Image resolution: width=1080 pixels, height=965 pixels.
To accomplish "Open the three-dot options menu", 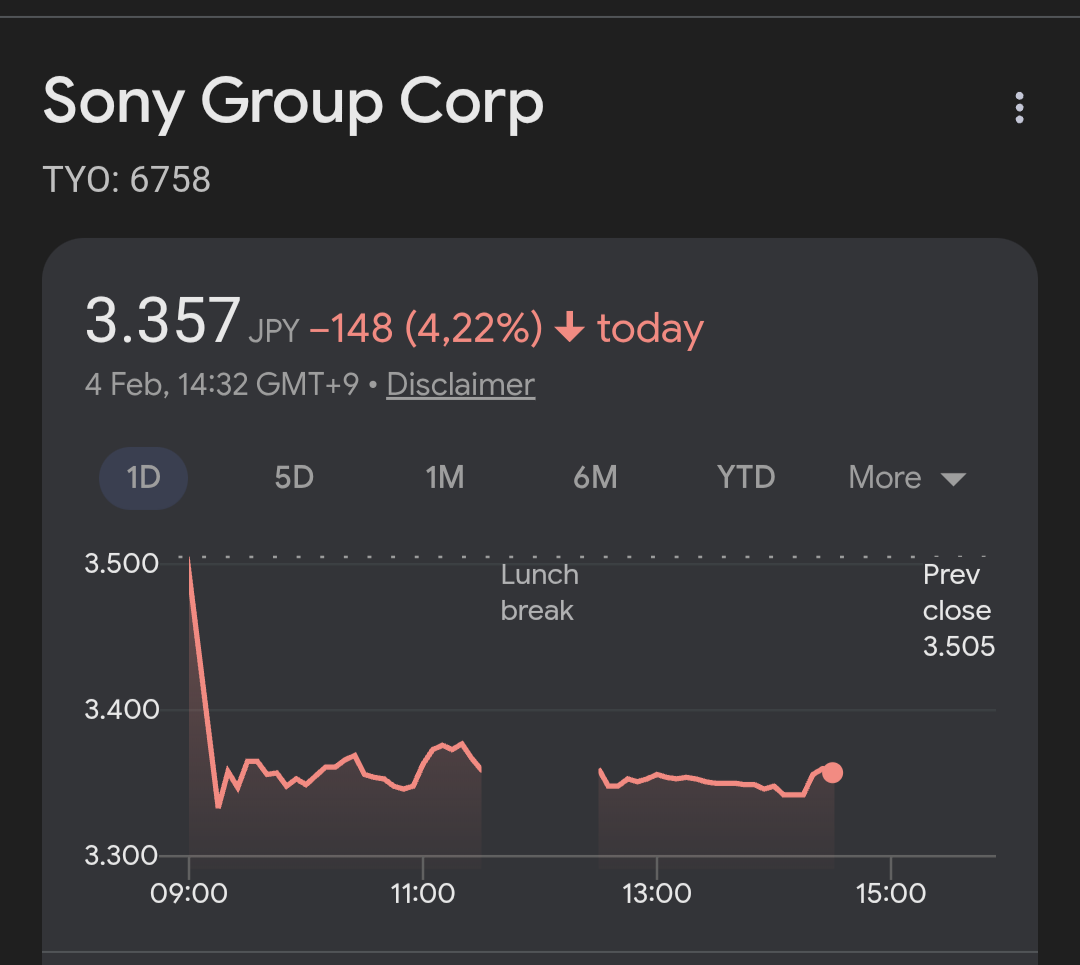I will pyautogui.click(x=1019, y=108).
